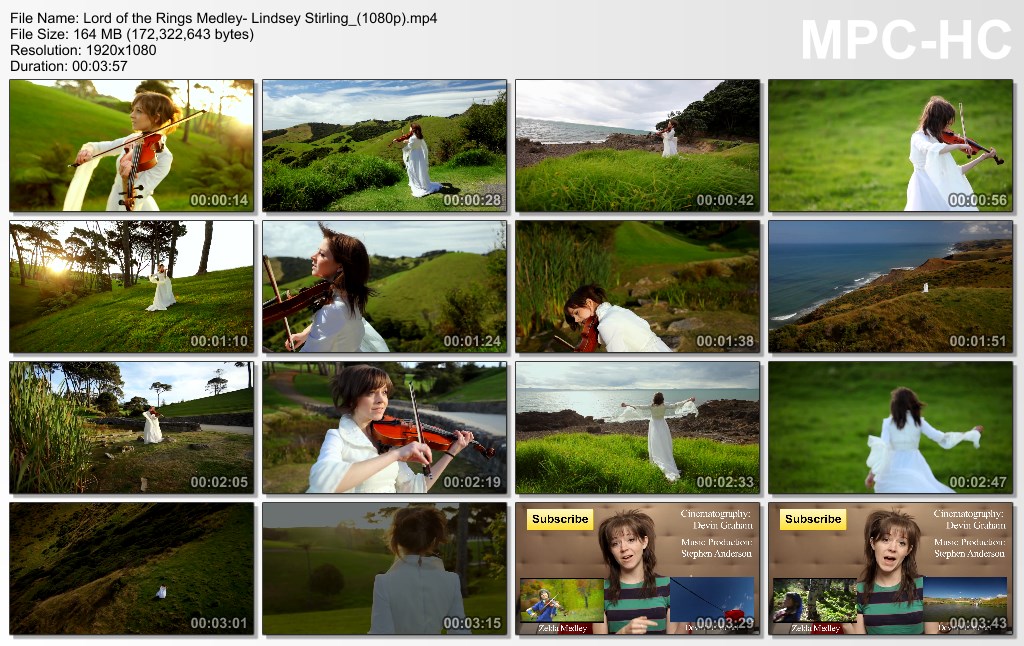This screenshot has width=1024, height=646.
Task: Pick the thumbnail timestamped 00:02:33
Action: (637, 428)
